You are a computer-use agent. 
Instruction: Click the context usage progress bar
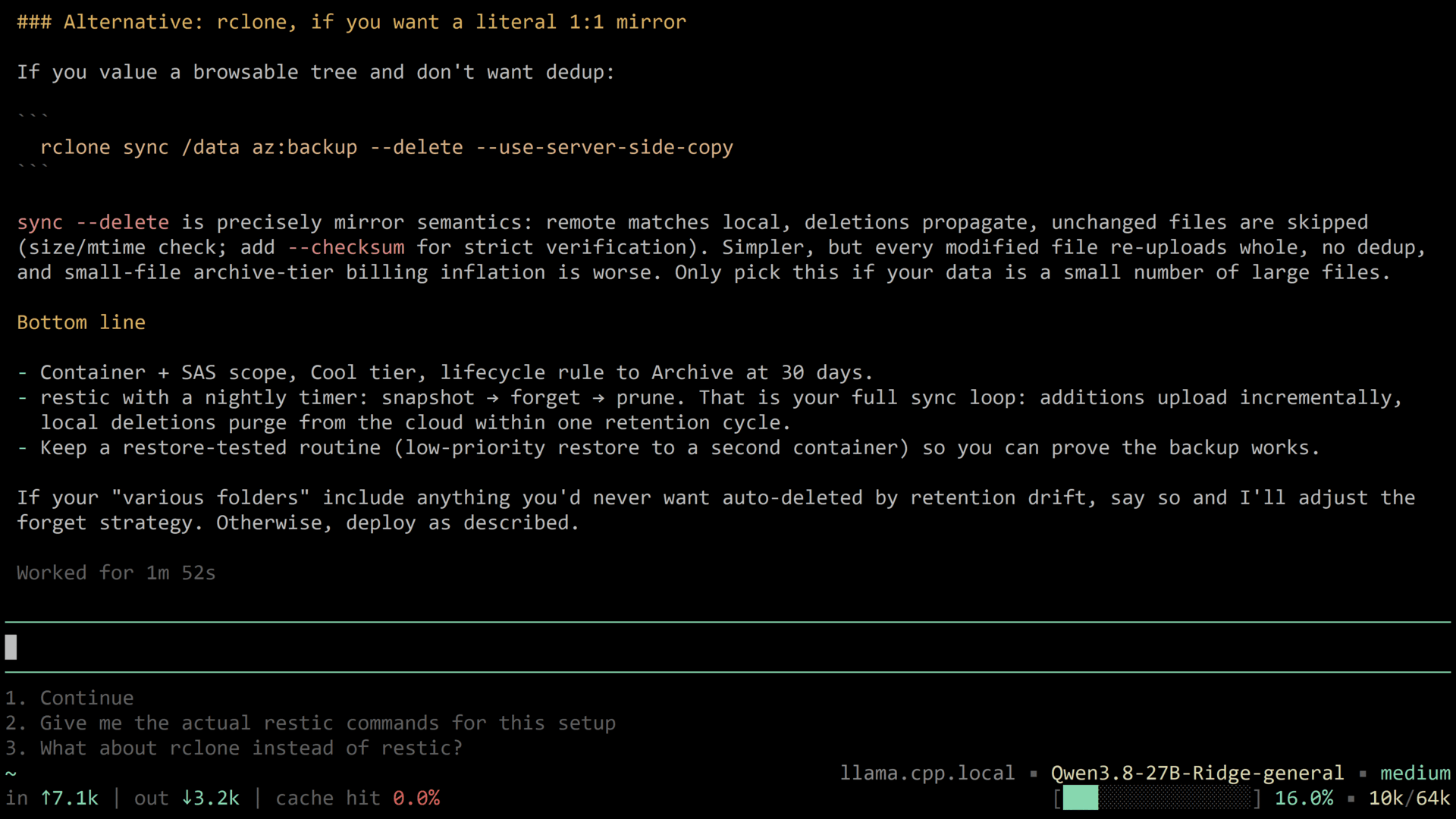coord(1157,798)
